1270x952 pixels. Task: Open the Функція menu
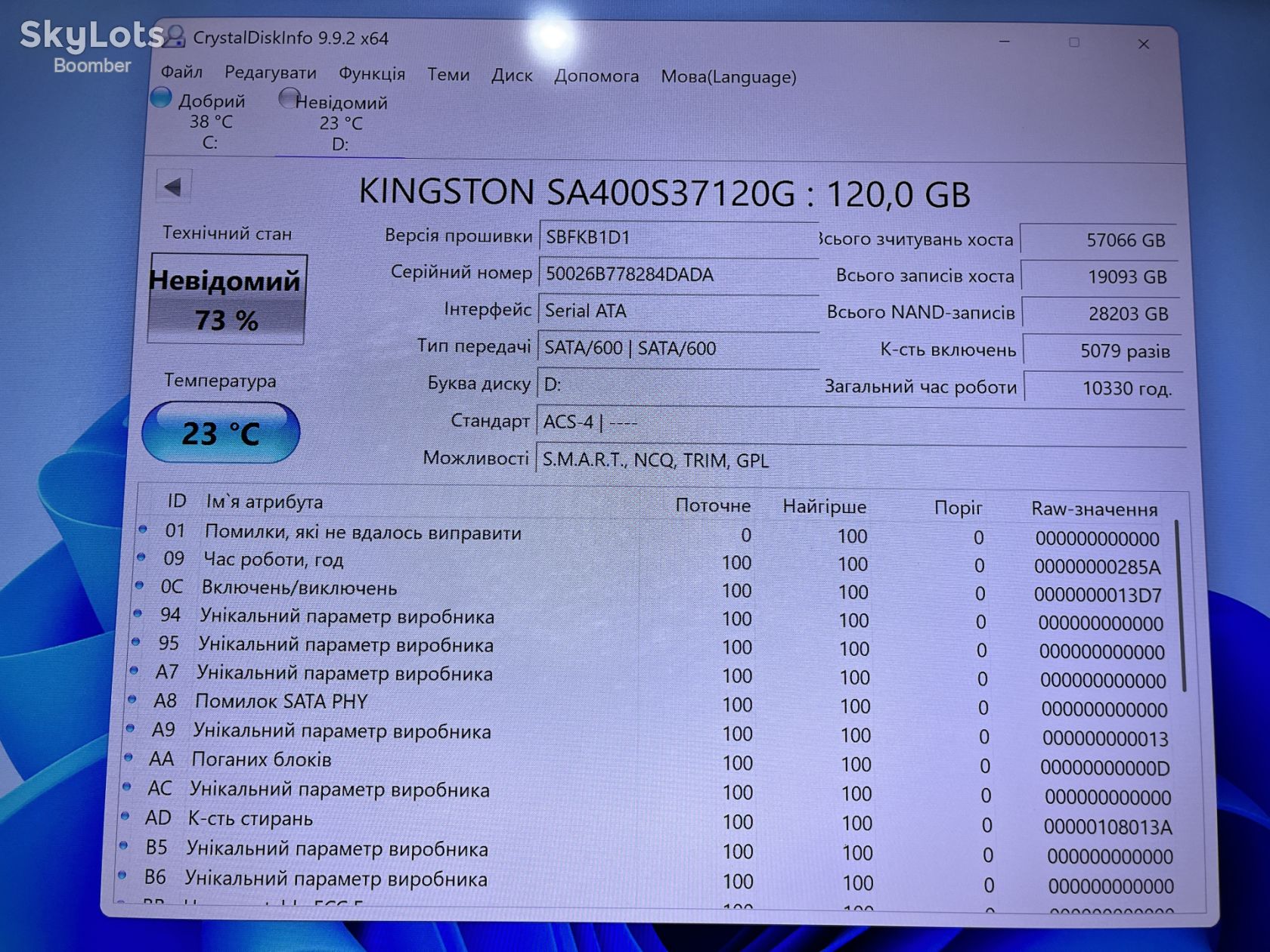[x=371, y=74]
